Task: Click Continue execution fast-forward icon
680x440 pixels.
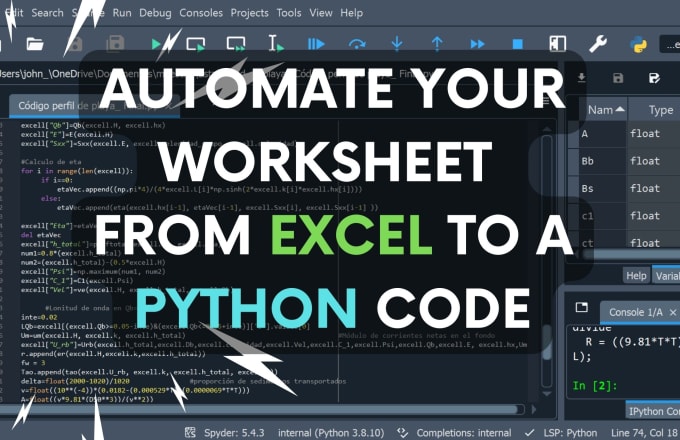Action: [477, 44]
